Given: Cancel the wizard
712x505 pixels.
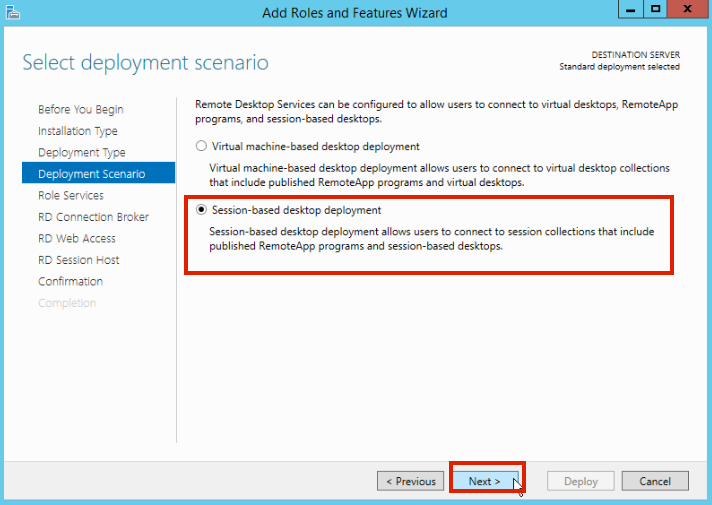Looking at the screenshot, I should point(655,481).
